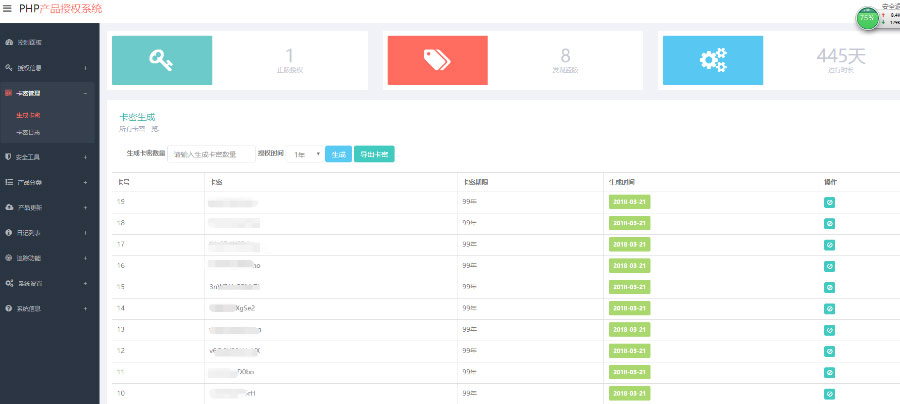Select the 生成卡密 submenu item
The width and height of the screenshot is (900, 404).
(28, 115)
